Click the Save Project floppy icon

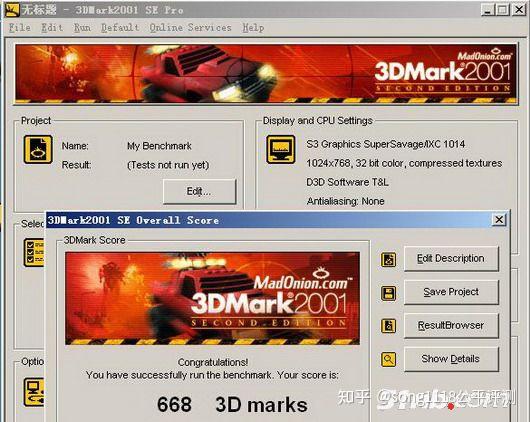pos(388,293)
